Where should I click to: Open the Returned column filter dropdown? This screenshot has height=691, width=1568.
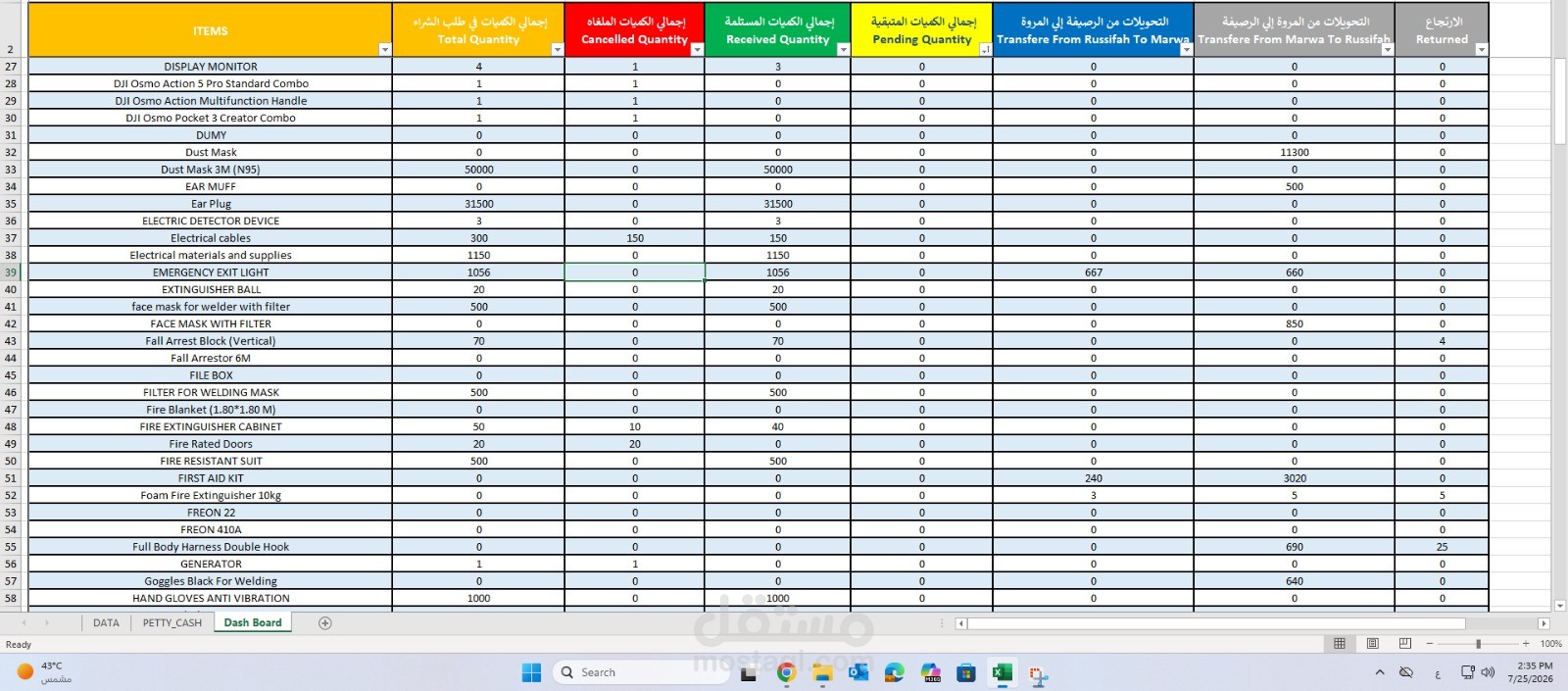pos(1481,50)
